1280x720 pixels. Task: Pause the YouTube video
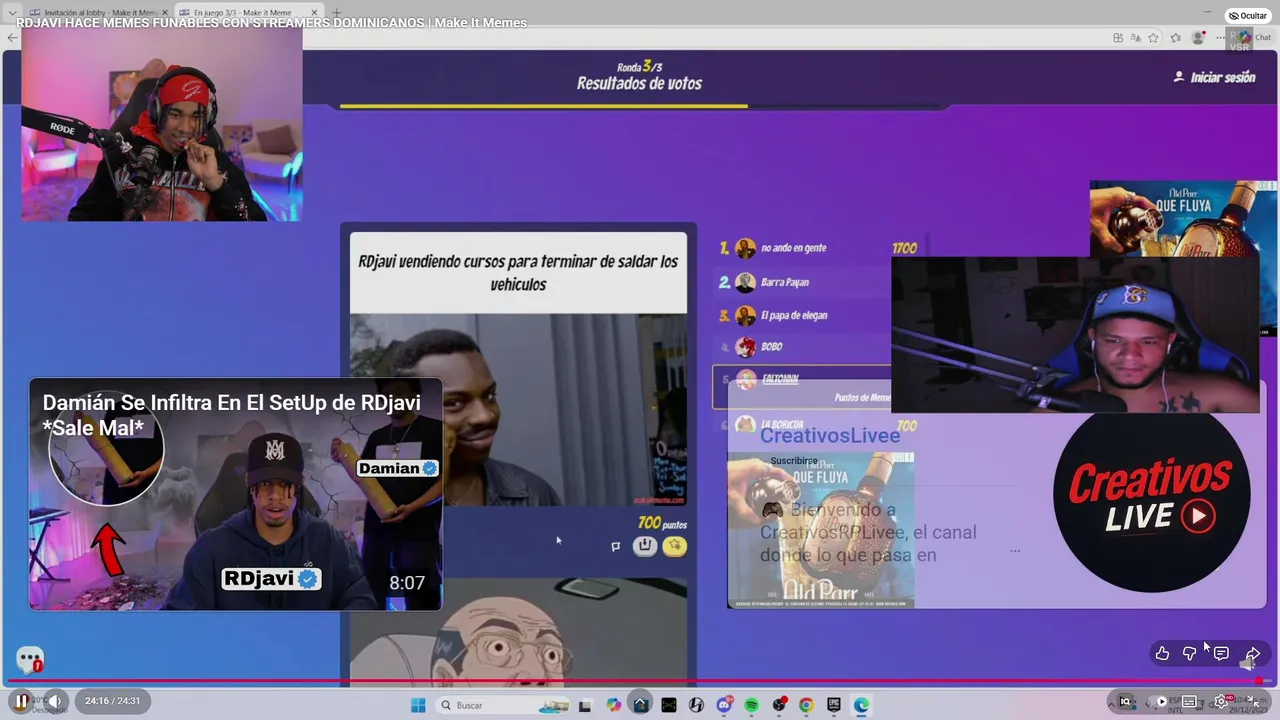(21, 701)
